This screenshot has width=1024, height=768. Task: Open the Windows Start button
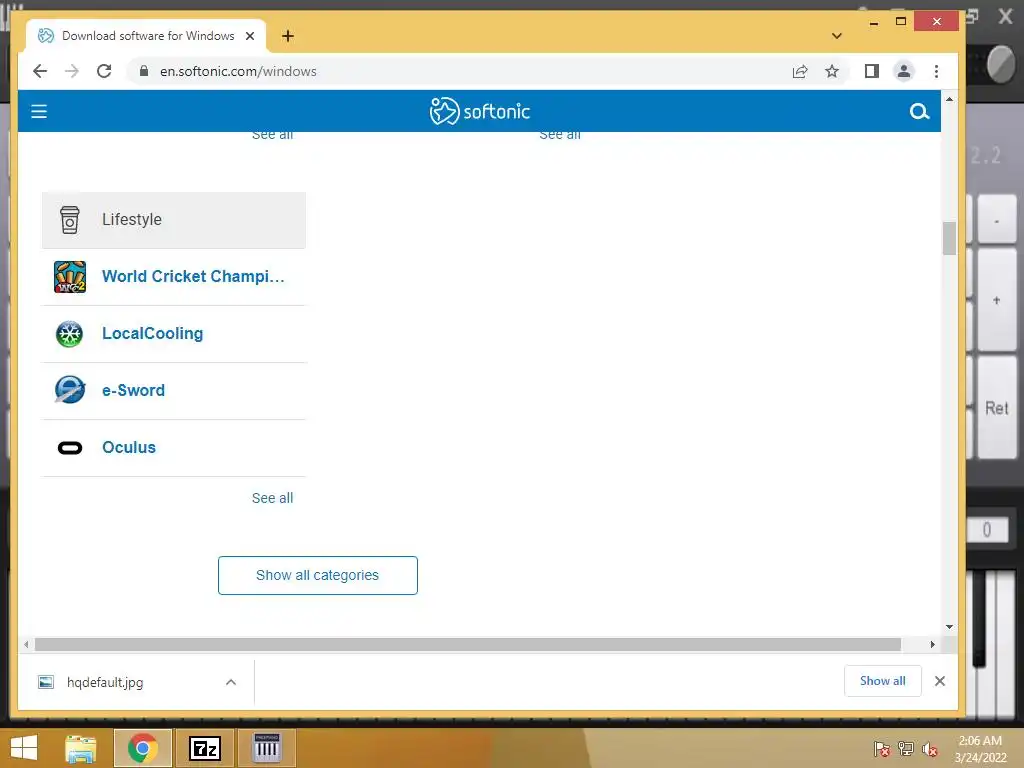tap(24, 748)
